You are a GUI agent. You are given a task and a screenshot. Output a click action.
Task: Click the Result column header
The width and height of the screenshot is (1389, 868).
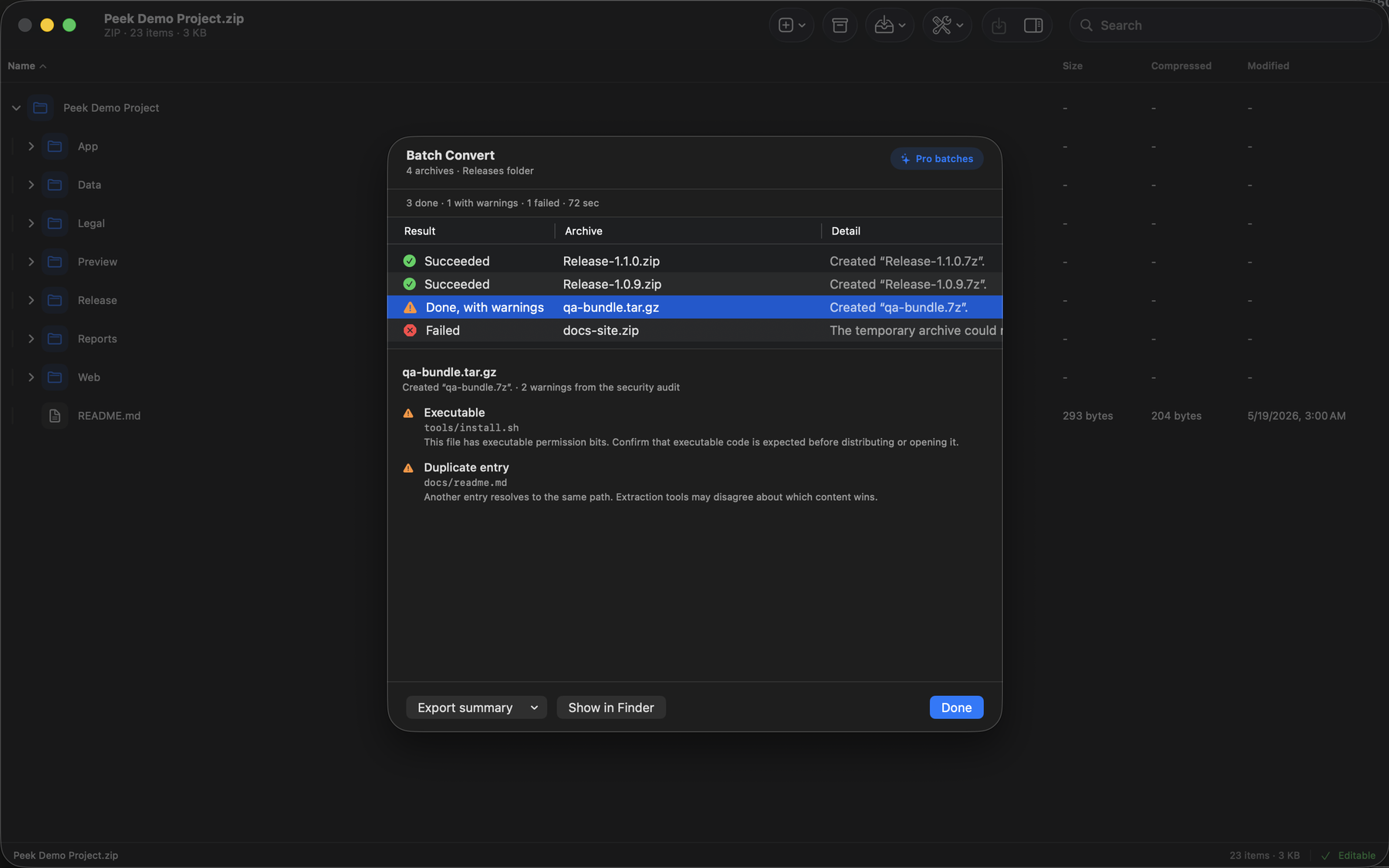(420, 231)
